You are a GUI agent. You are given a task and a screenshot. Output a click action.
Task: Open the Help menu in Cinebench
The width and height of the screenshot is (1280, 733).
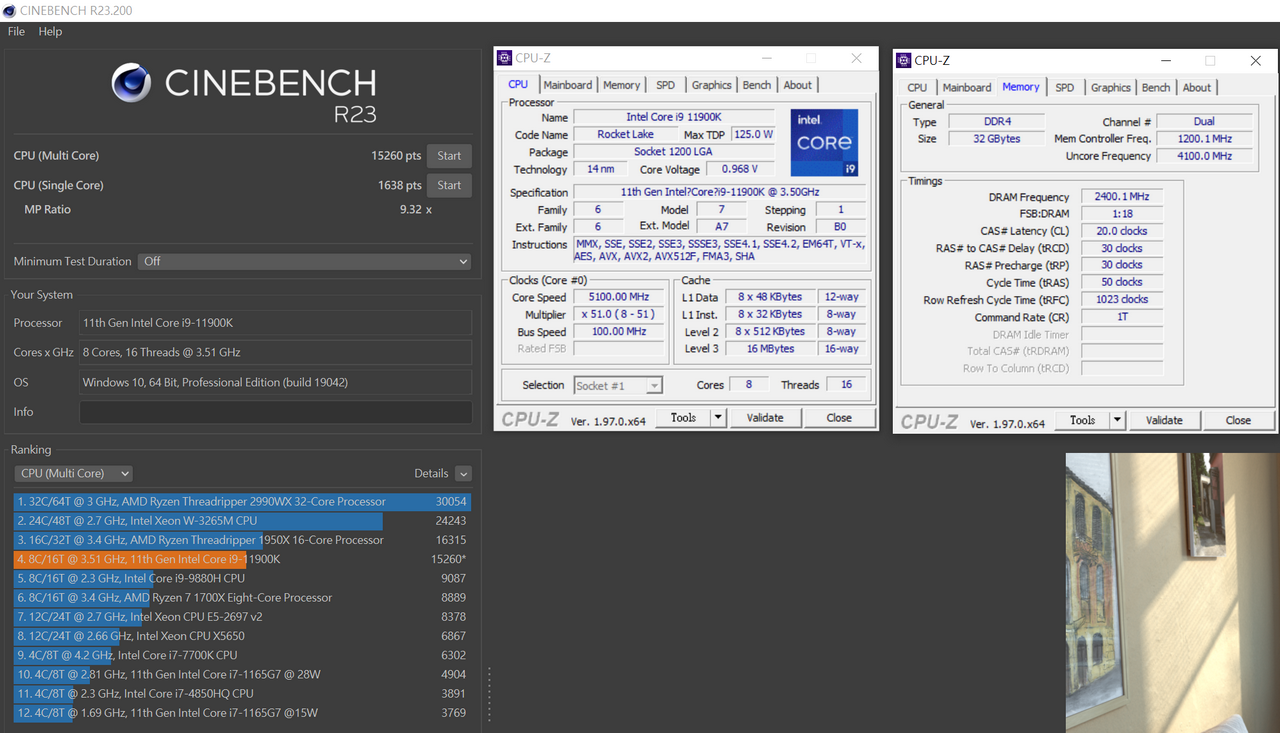50,31
